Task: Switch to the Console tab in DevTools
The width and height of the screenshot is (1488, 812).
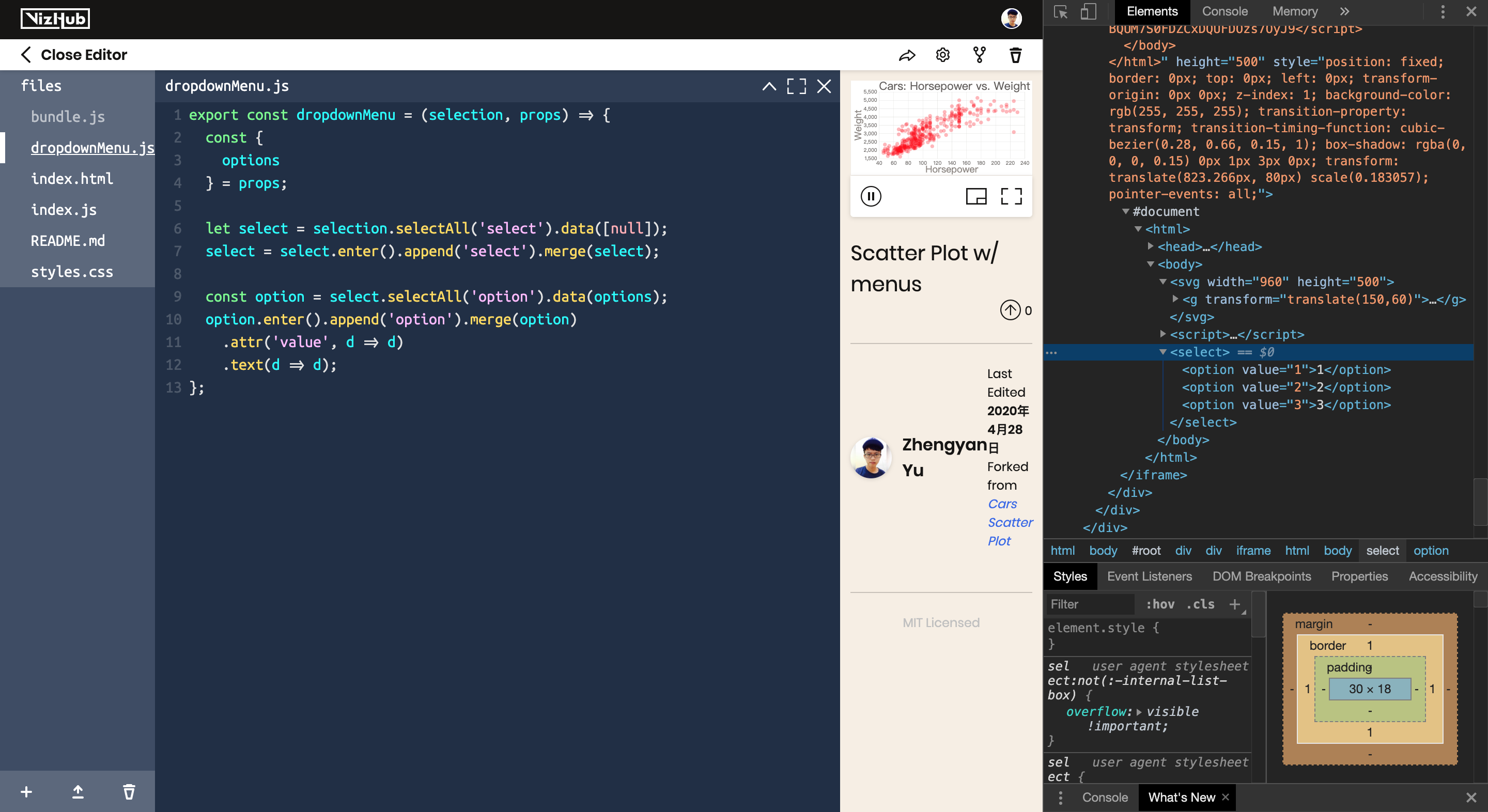Action: pos(1225,11)
